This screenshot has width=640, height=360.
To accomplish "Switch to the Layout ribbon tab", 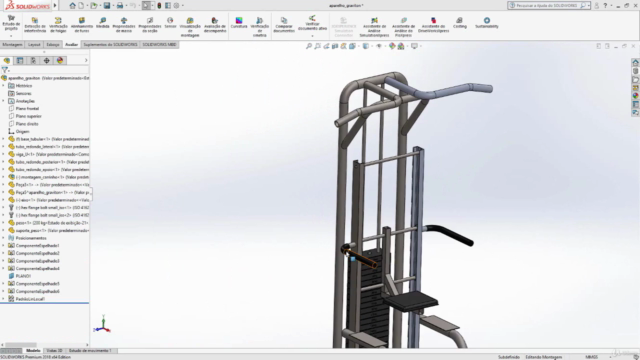I will (x=34, y=44).
